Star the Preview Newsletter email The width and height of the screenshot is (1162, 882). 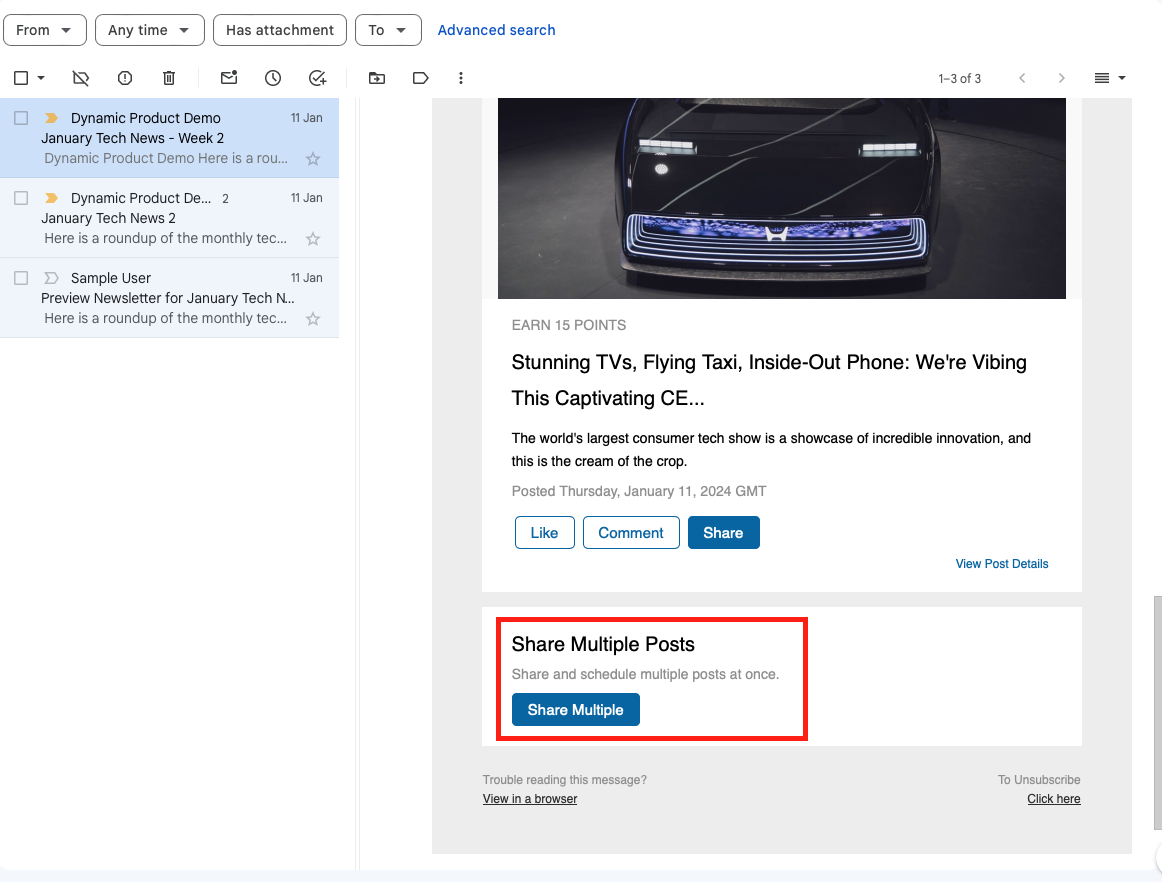pos(313,319)
